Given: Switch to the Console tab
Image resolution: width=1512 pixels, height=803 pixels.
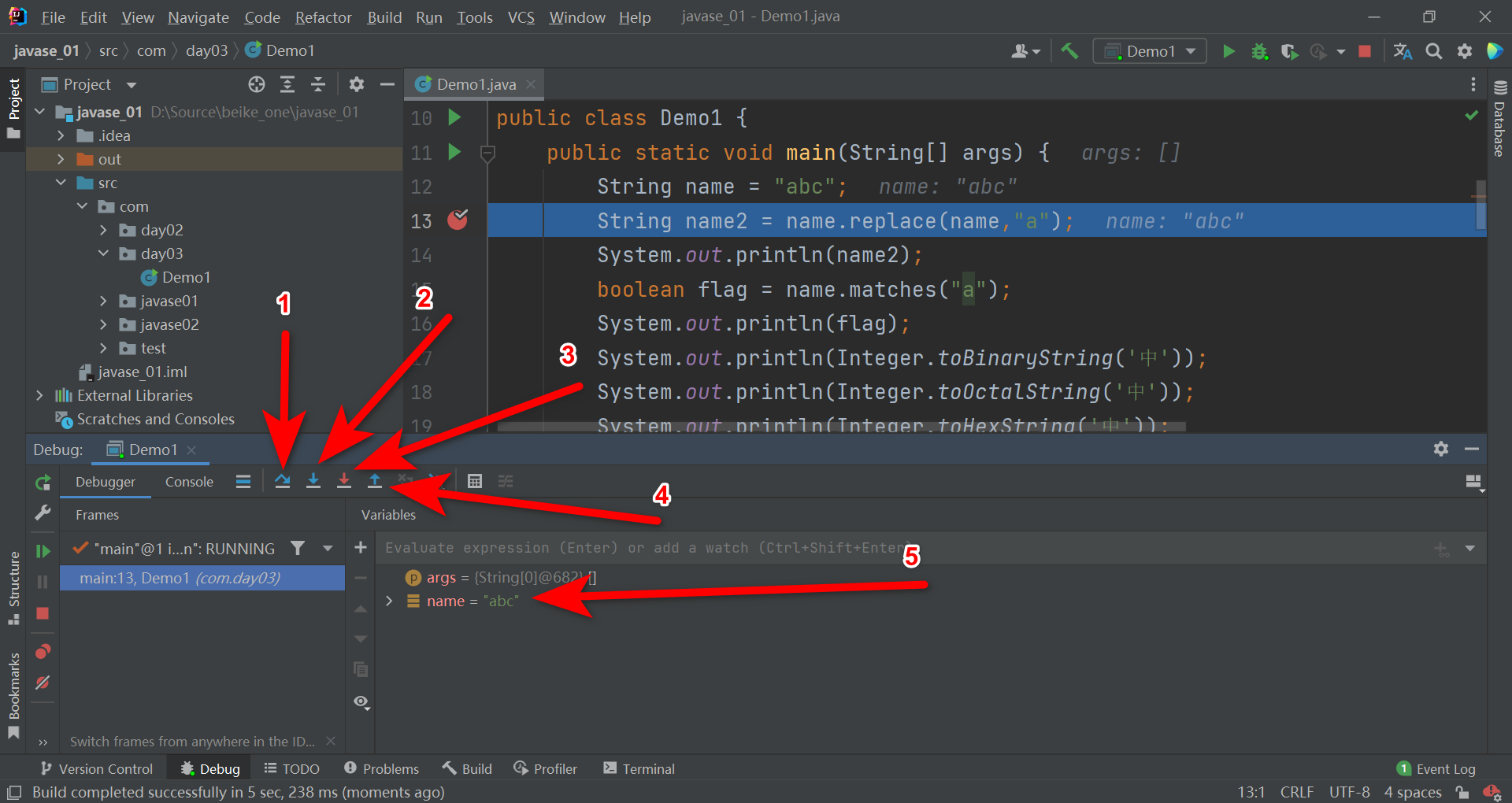Looking at the screenshot, I should [x=189, y=482].
